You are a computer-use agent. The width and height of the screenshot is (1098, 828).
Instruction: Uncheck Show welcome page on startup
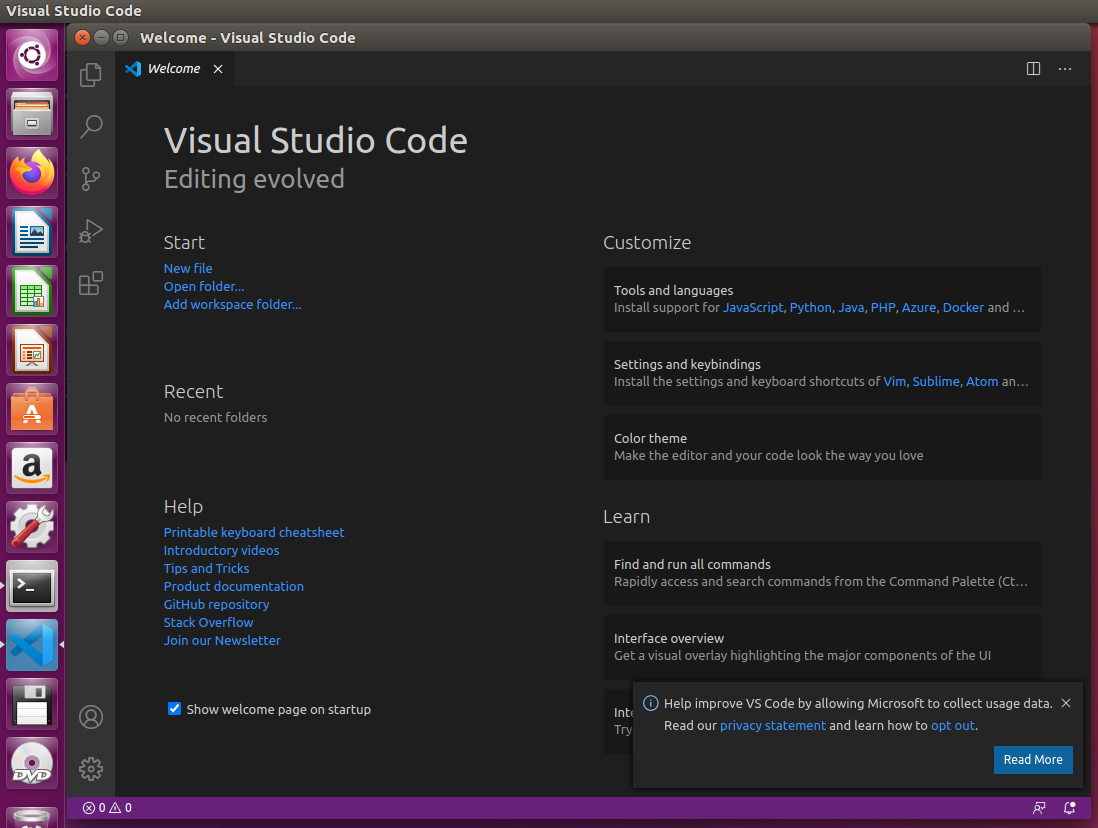[175, 709]
